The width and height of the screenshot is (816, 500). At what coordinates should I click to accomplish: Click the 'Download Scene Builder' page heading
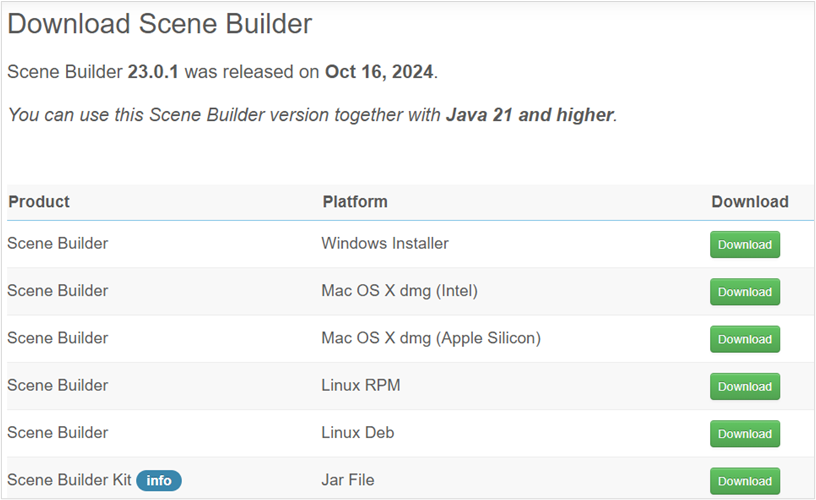pyautogui.click(x=160, y=24)
